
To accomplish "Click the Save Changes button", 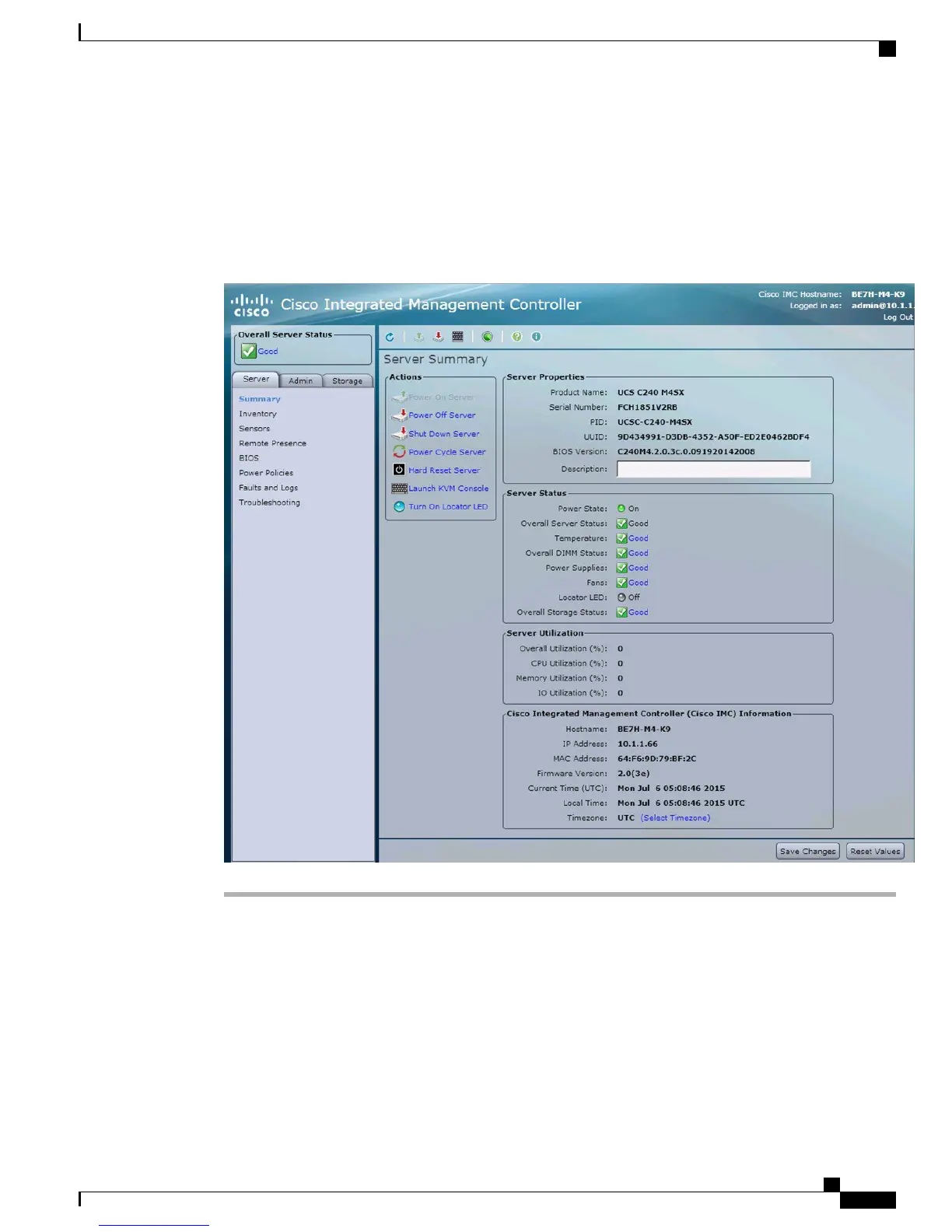I will click(x=808, y=851).
